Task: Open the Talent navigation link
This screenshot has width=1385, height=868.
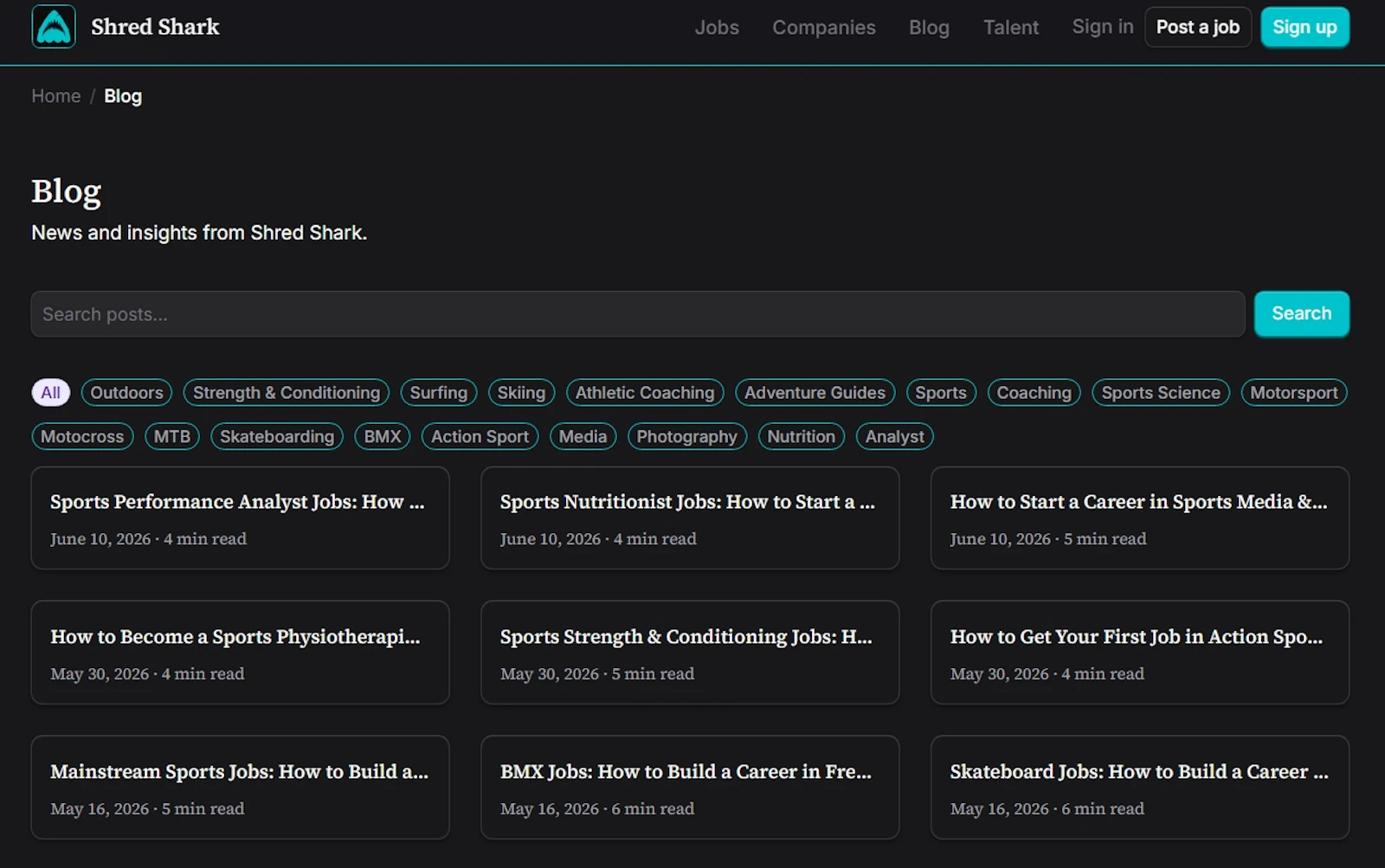Action: tap(1011, 28)
